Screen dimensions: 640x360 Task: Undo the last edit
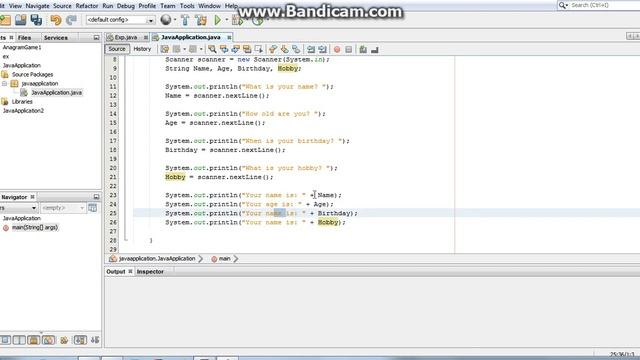coord(56,20)
